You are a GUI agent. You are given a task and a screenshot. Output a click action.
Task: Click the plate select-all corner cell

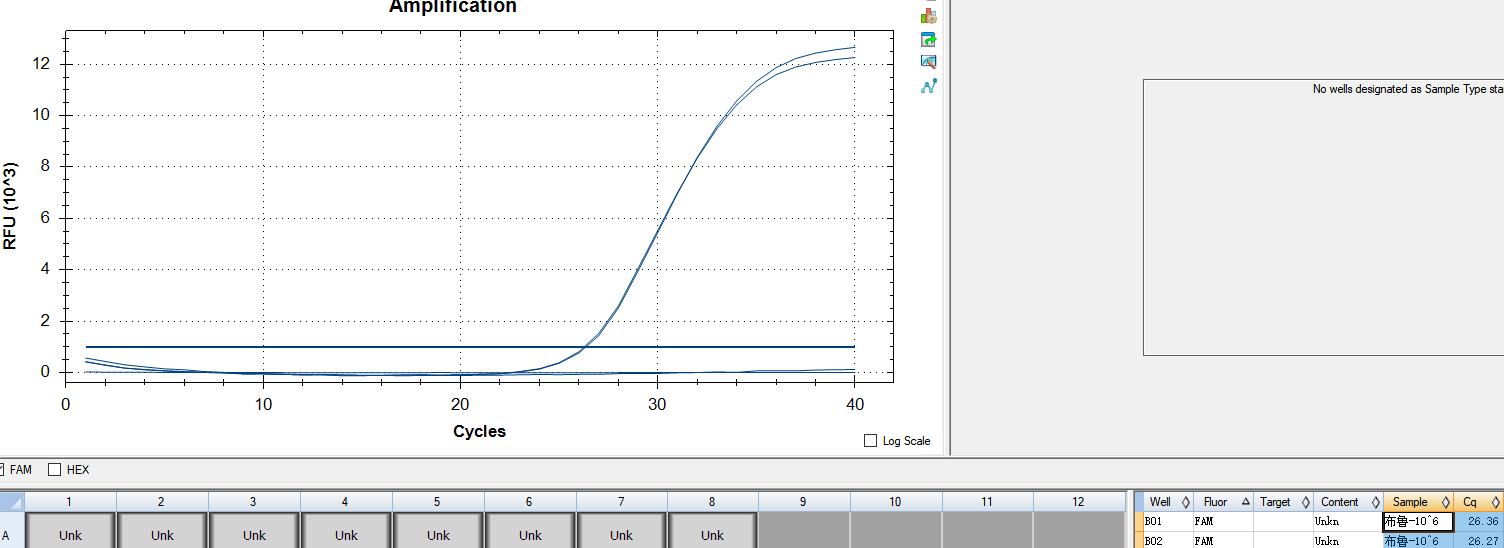pos(12,501)
